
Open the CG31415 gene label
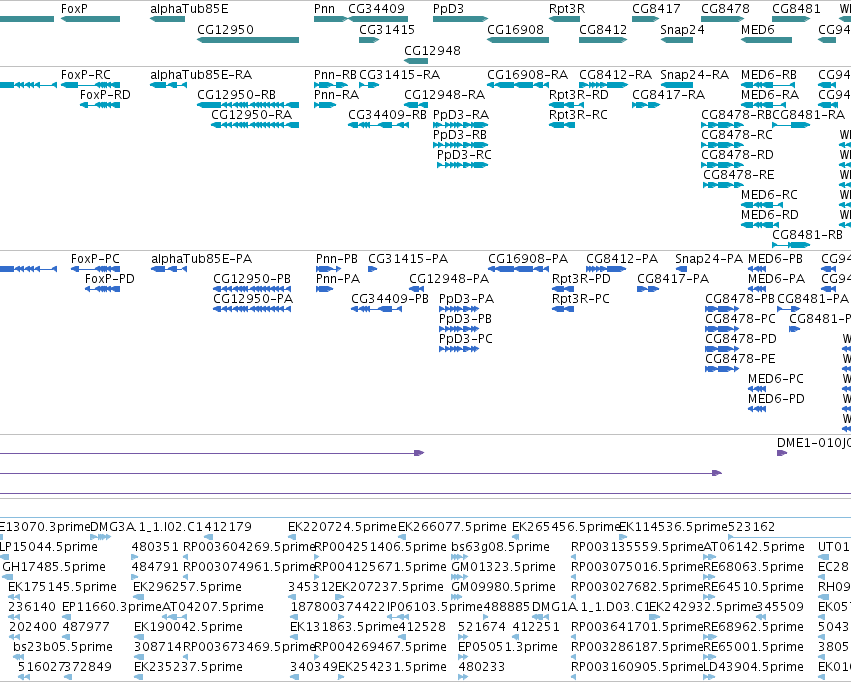[387, 29]
